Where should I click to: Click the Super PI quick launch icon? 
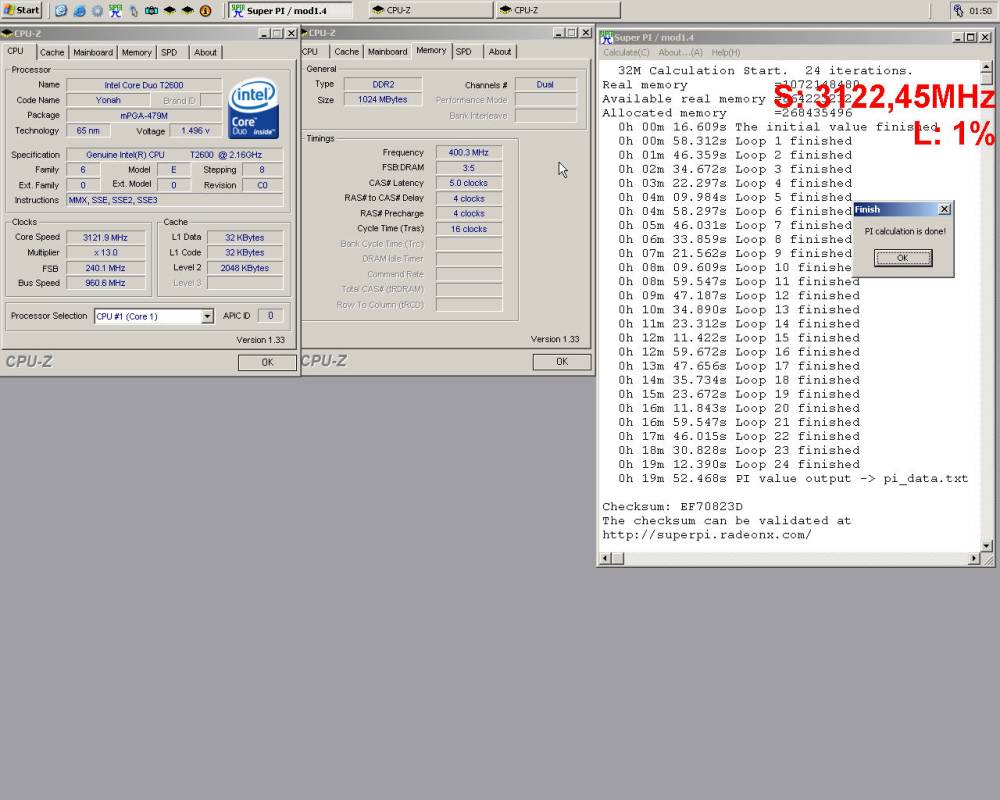[x=115, y=11]
